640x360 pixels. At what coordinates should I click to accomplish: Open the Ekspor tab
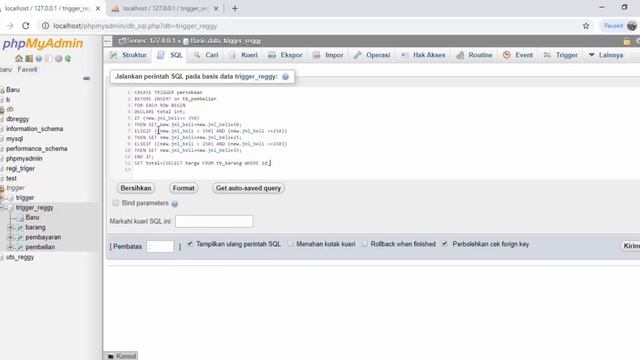pos(285,55)
